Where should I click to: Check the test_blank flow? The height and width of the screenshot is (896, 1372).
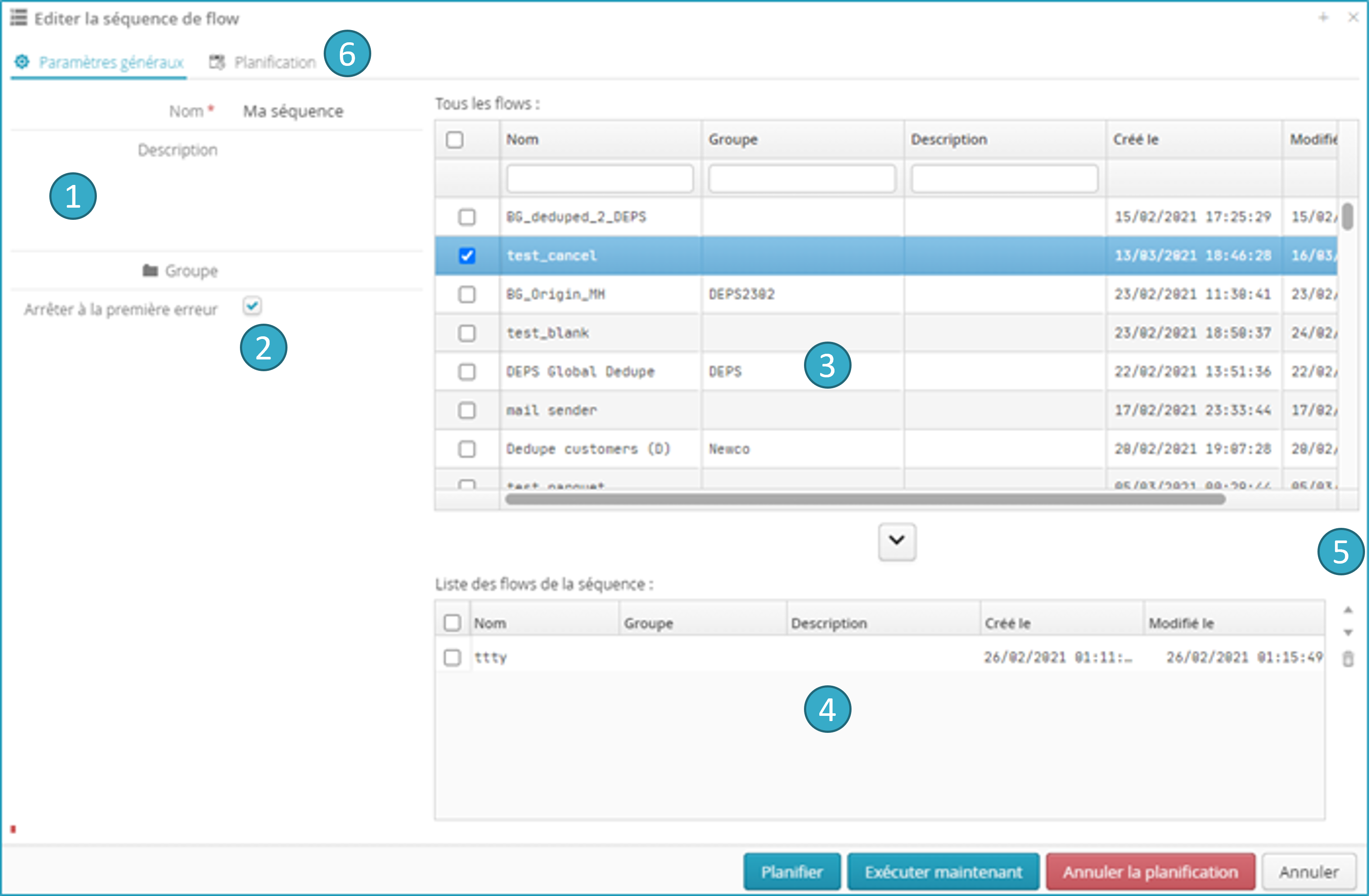[x=466, y=333]
